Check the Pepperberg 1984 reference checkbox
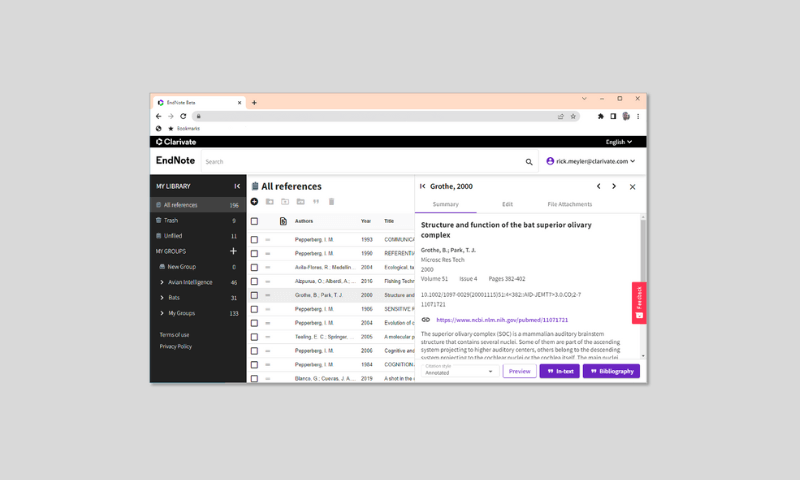This screenshot has width=800, height=480. (x=254, y=365)
